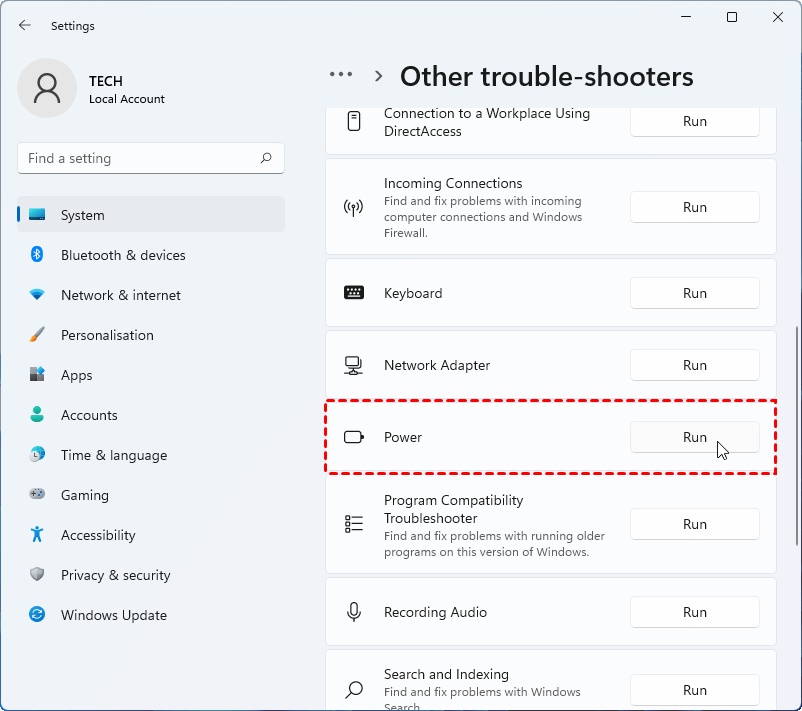The height and width of the screenshot is (711, 802).
Task: Open Windows Update from sidebar
Action: pos(113,615)
